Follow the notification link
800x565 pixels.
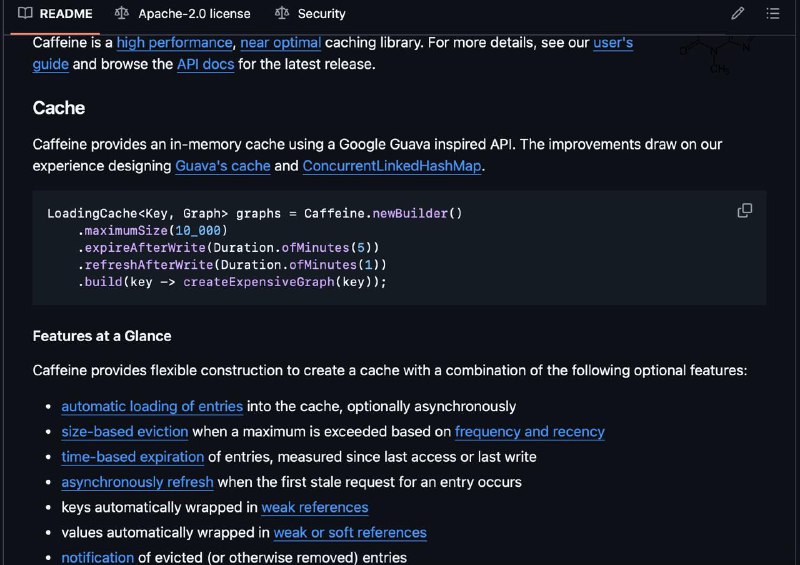97,557
